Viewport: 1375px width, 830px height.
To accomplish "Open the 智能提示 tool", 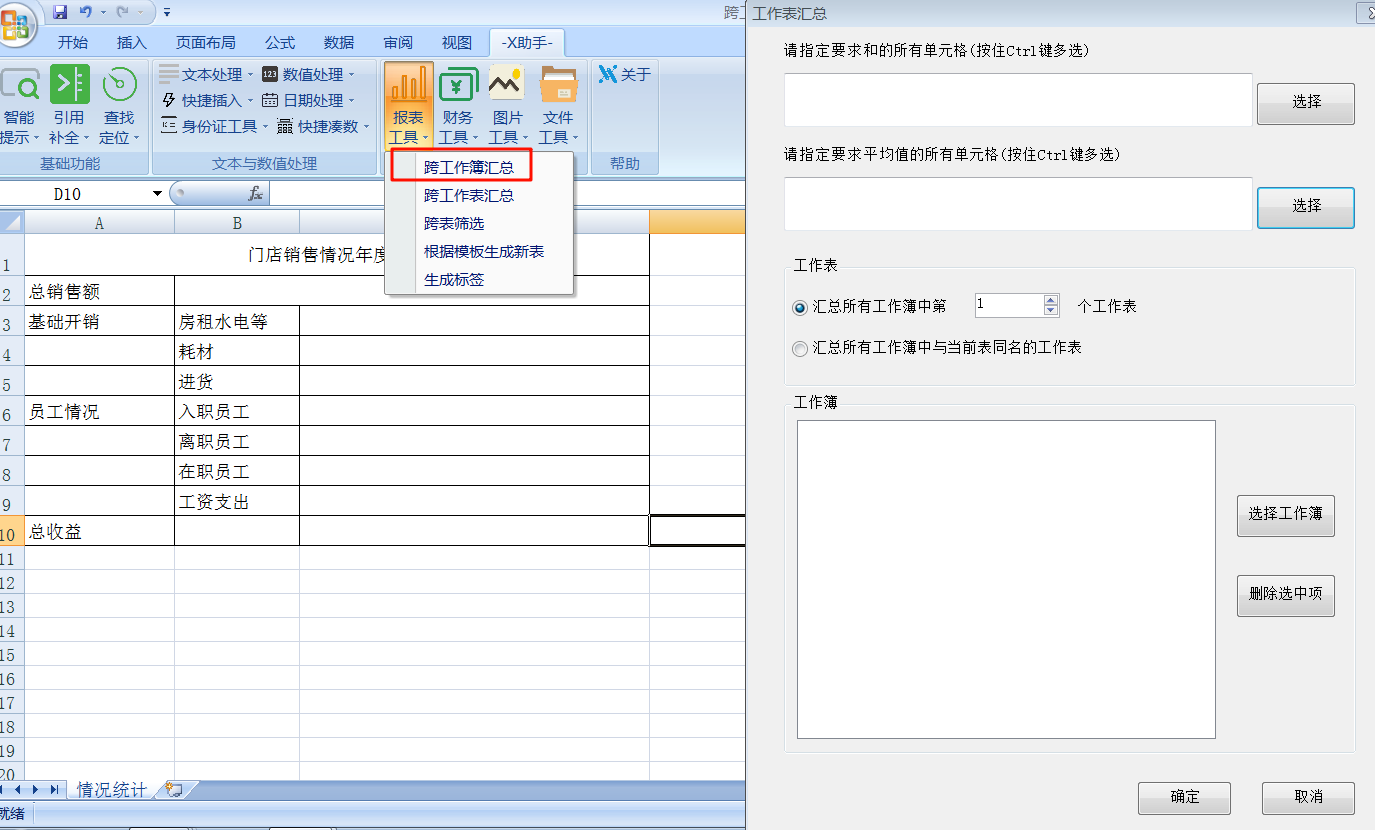I will point(19,105).
